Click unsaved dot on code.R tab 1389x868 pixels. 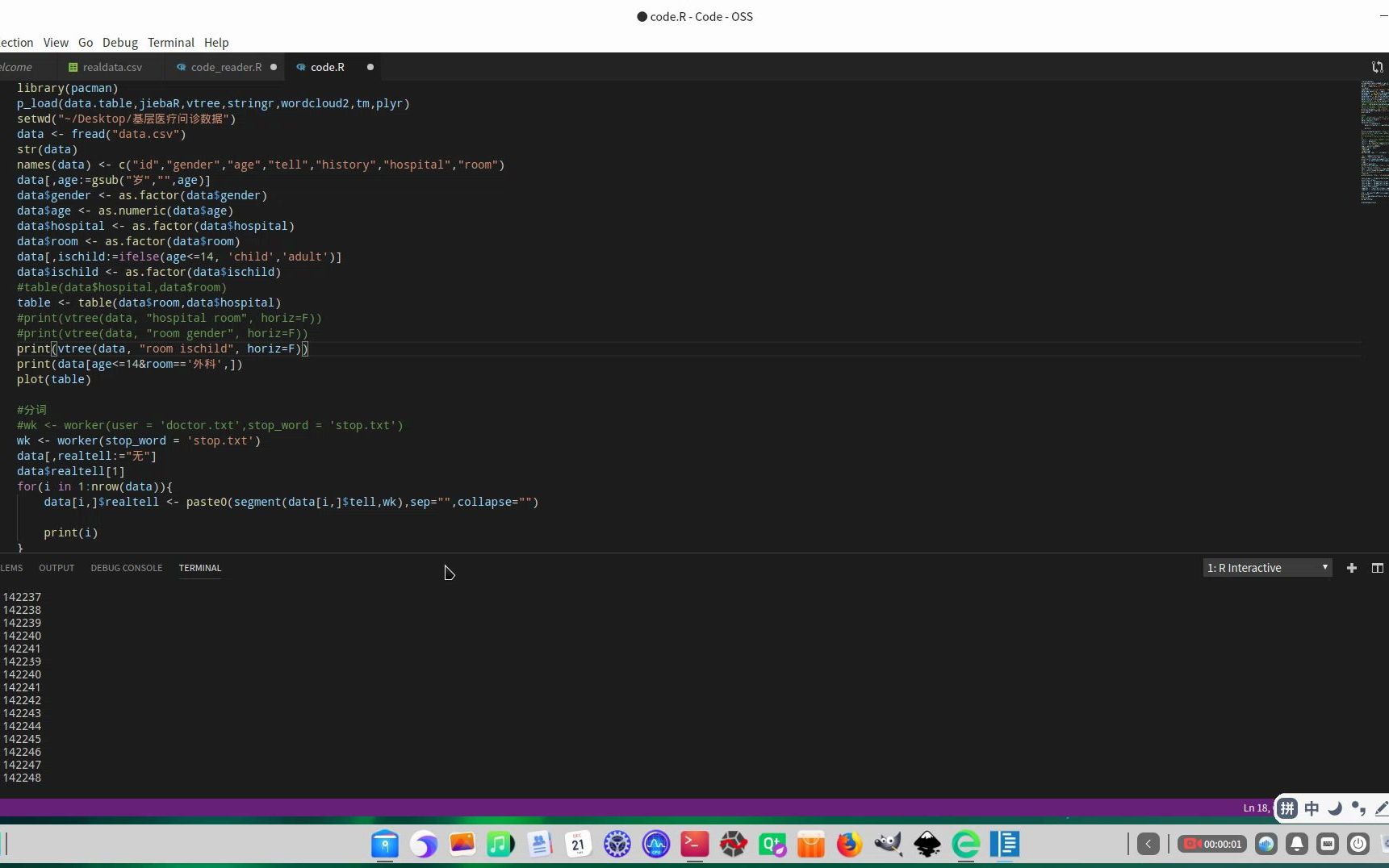(370, 67)
